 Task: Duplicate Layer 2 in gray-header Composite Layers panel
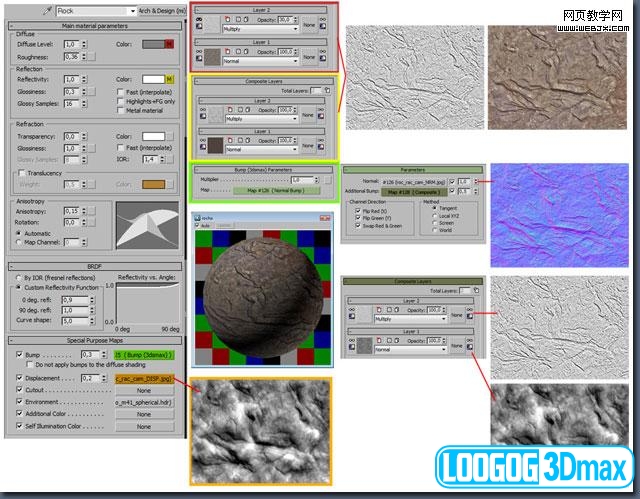pos(248,110)
